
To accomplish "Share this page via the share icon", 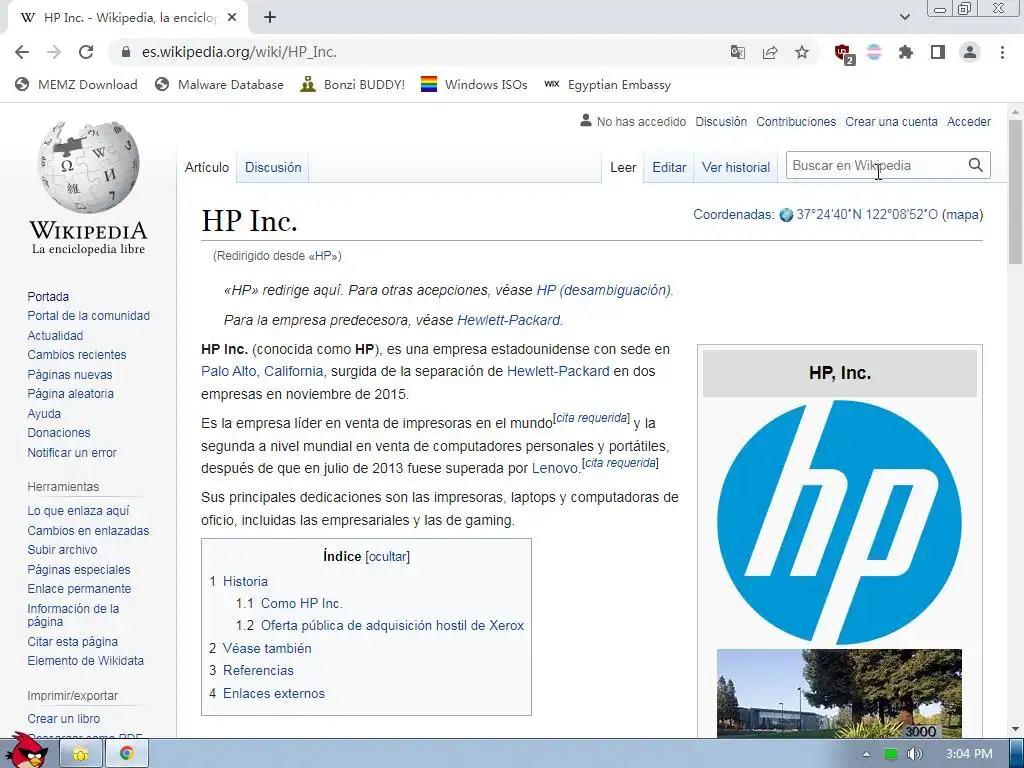I will 770,52.
